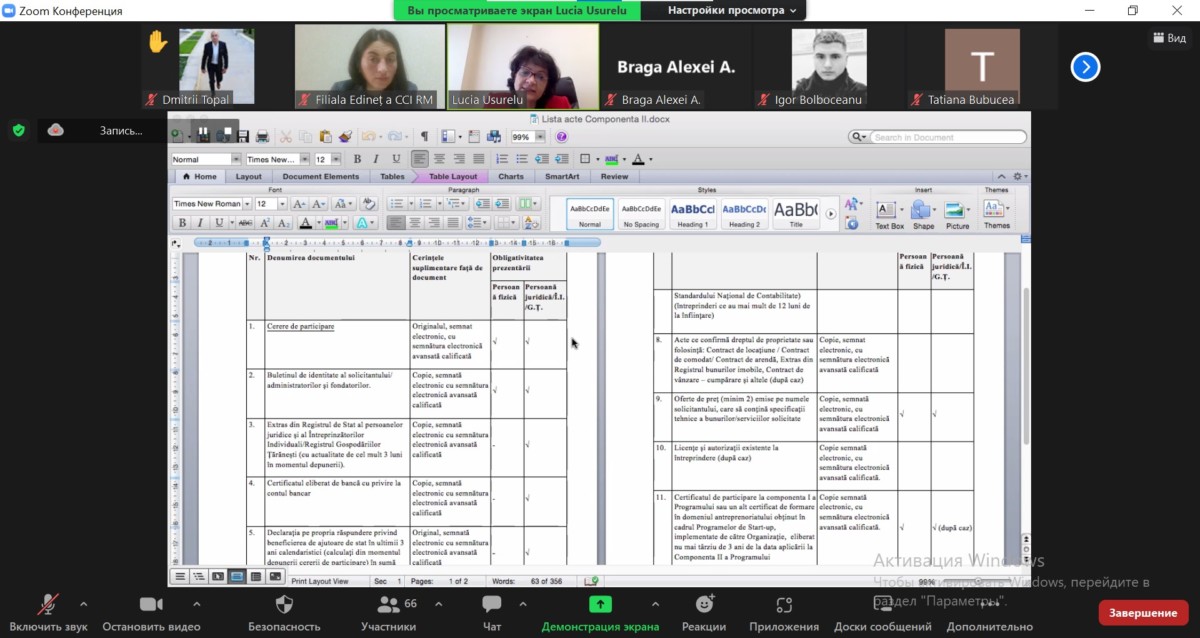Screen dimensions: 1200x638
Task: Click the red Завершение button
Action: (x=1143, y=613)
